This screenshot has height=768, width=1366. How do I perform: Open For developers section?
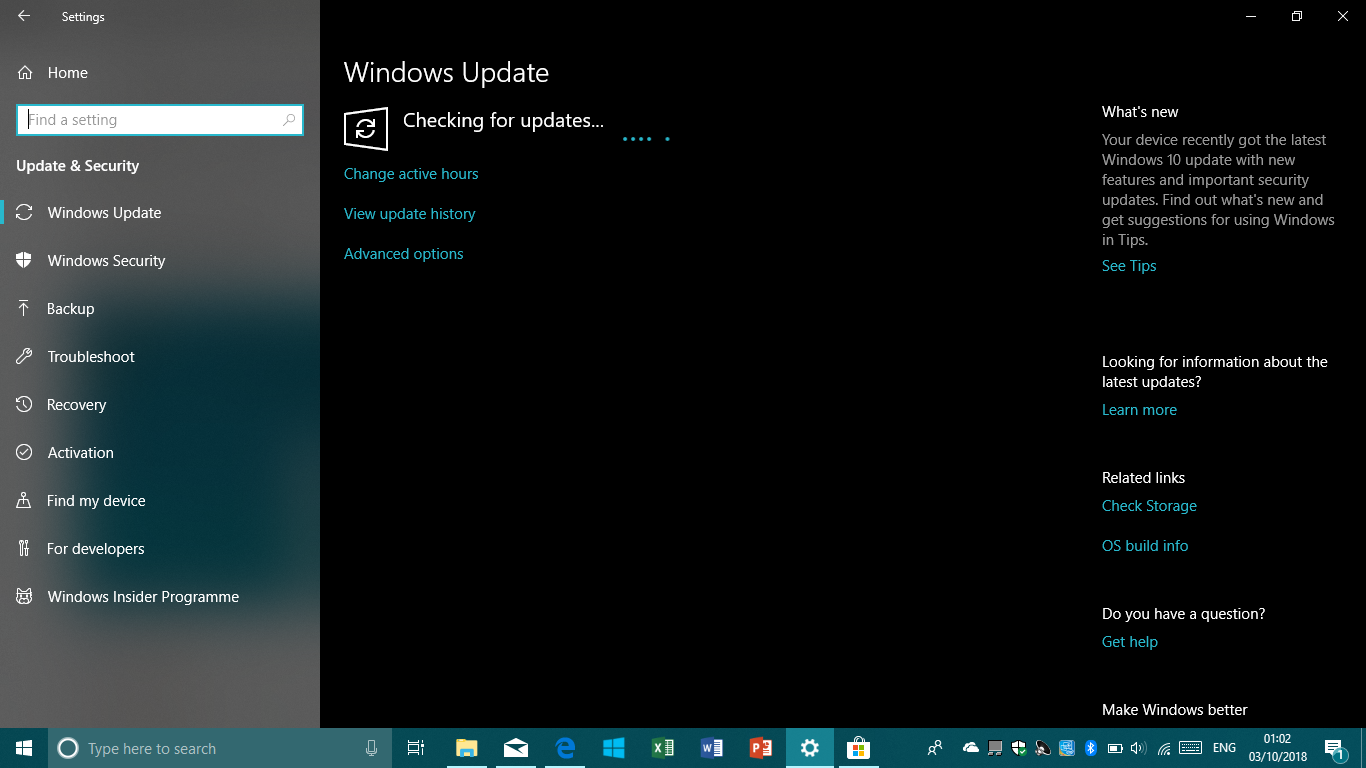tap(160, 549)
